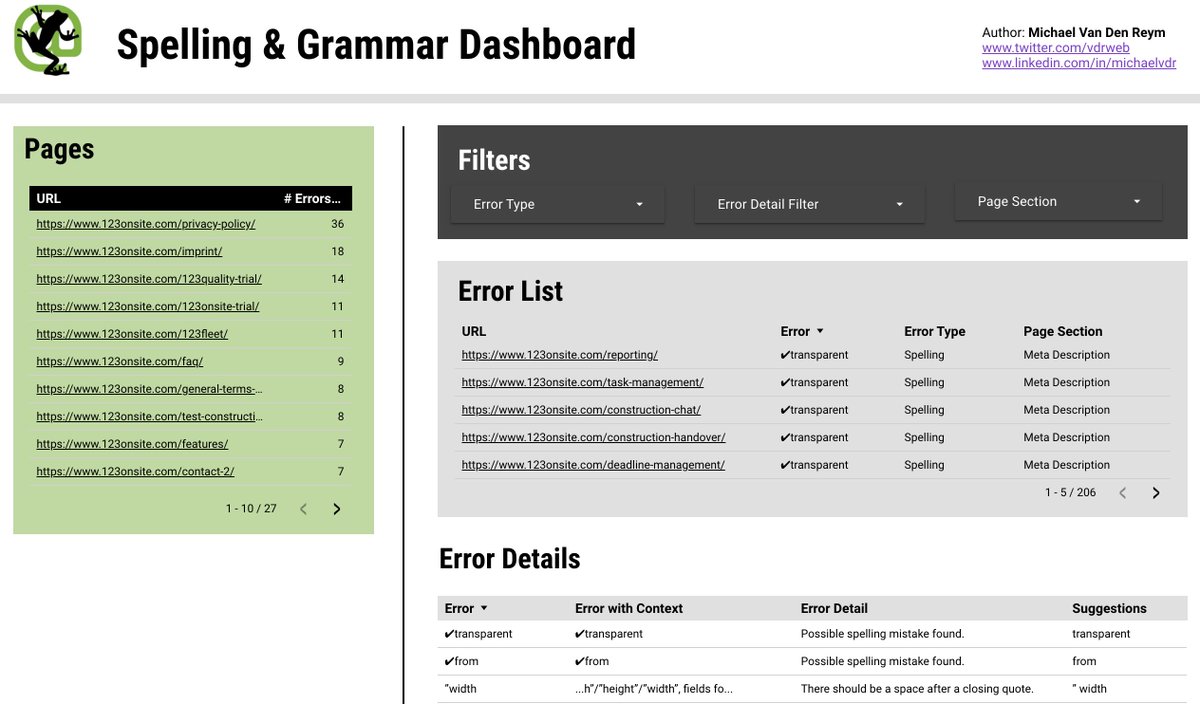Select Meta Description cell in reporting row
The image size is (1200, 704).
coord(1067,355)
